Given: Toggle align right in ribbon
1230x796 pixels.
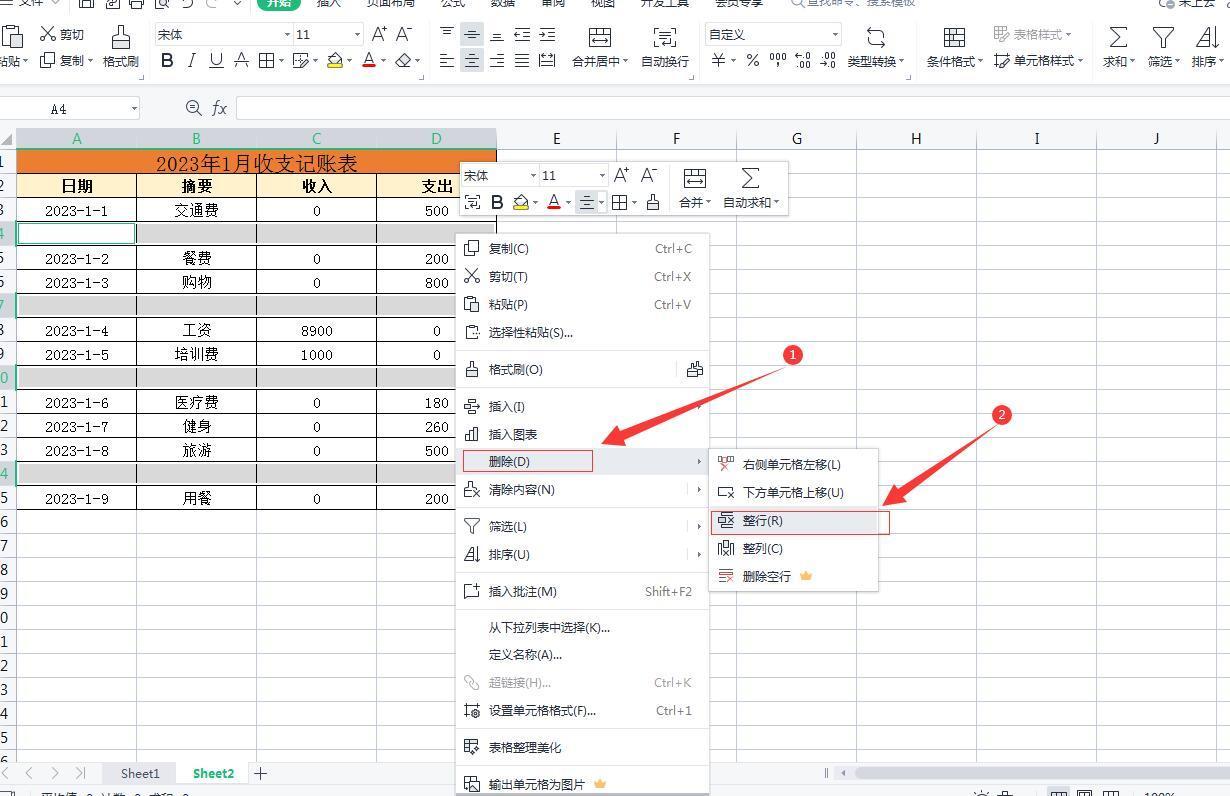Looking at the screenshot, I should [497, 61].
